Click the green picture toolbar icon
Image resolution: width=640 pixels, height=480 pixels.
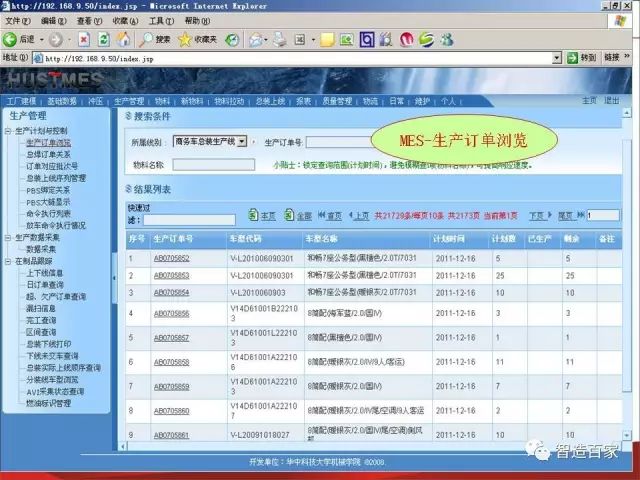[x=346, y=40]
